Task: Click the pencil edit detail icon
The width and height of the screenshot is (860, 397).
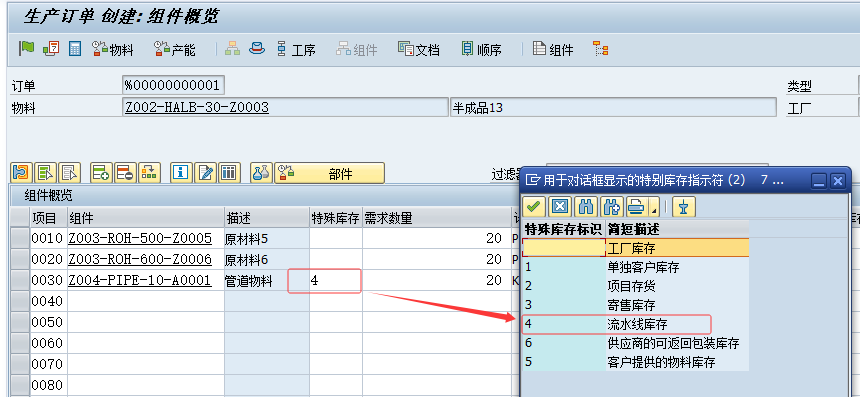Action: 206,173
